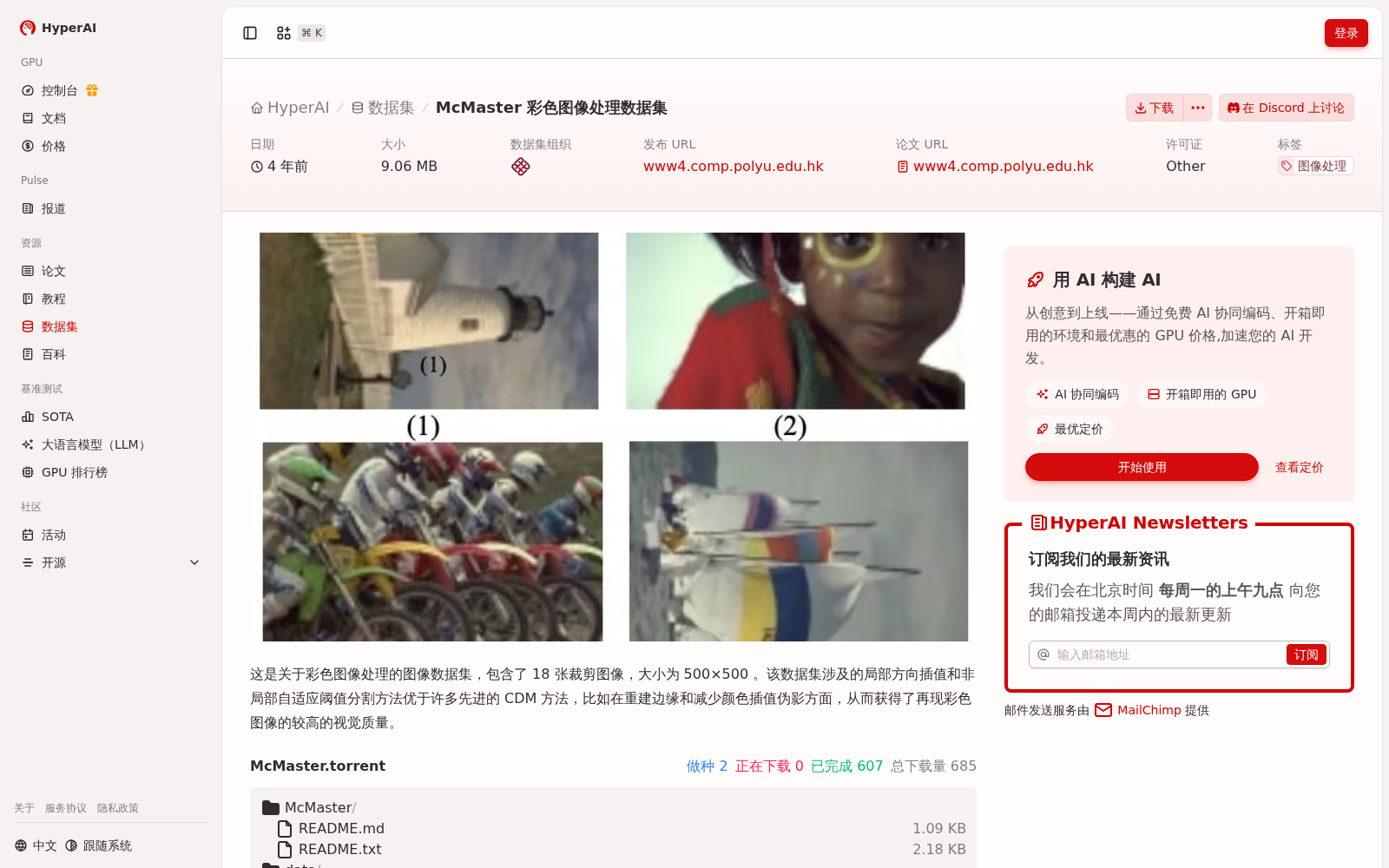Open 报道 in the sidebar
The image size is (1389, 868).
(54, 208)
